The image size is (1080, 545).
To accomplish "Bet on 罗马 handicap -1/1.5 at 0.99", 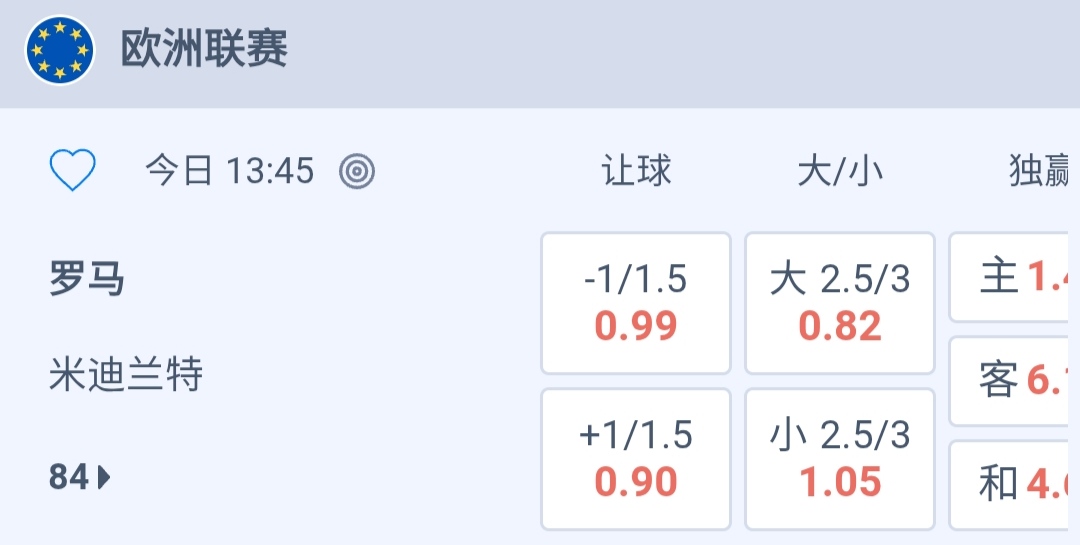I will [636, 303].
